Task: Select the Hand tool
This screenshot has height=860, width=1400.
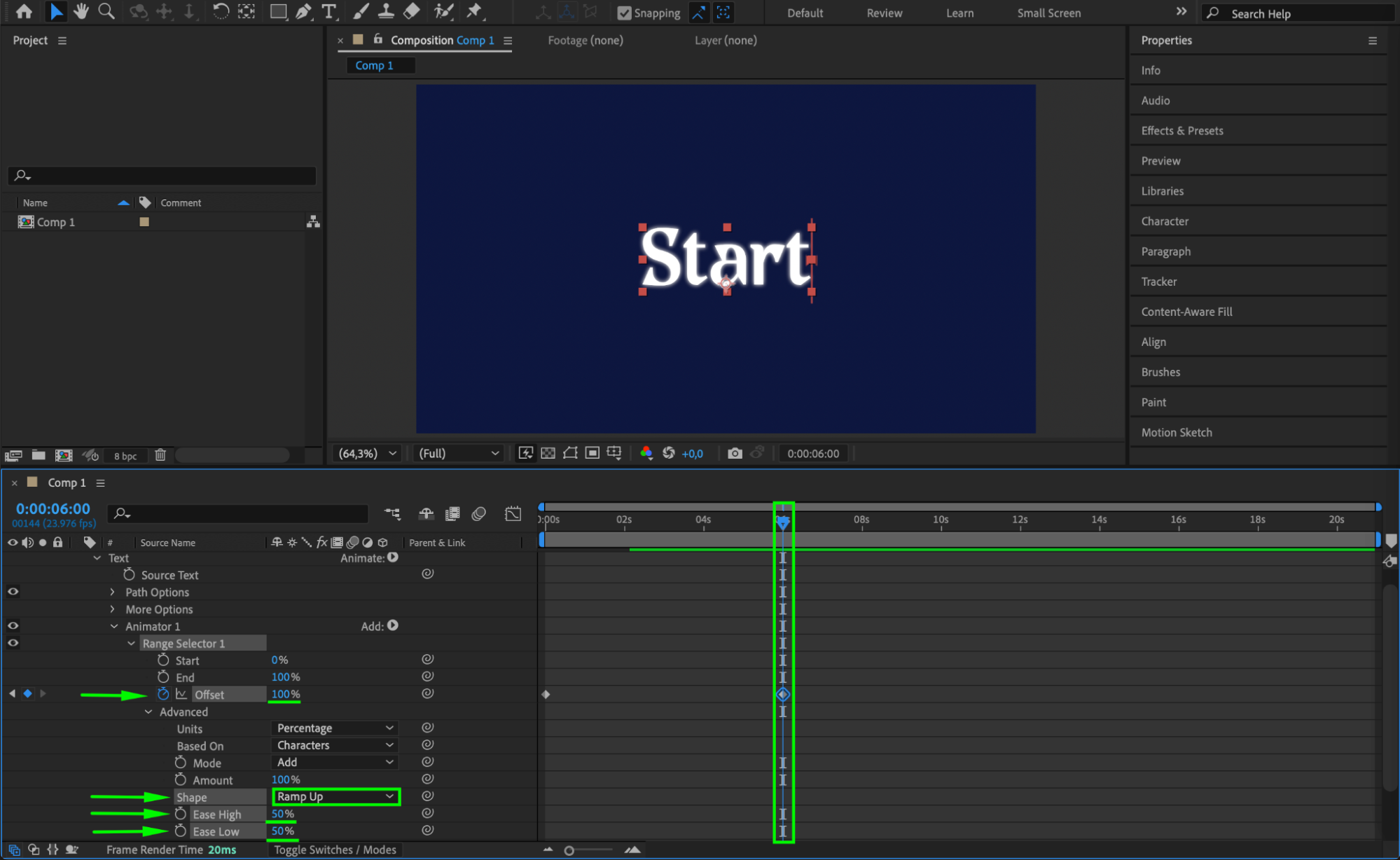Action: coord(81,11)
